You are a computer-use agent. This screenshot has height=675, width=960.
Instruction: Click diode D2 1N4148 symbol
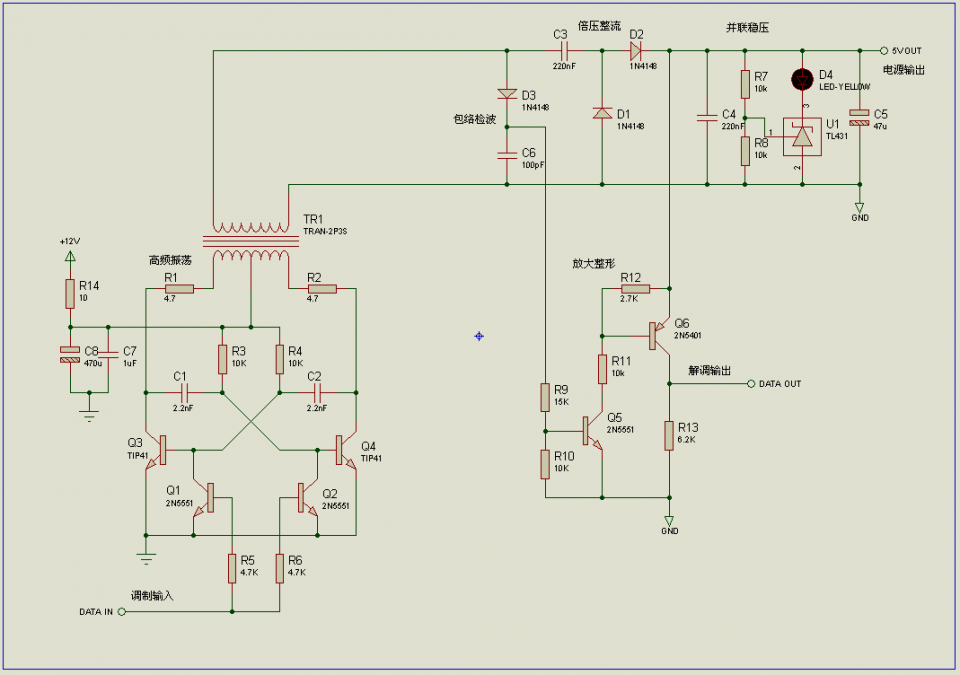tap(635, 50)
